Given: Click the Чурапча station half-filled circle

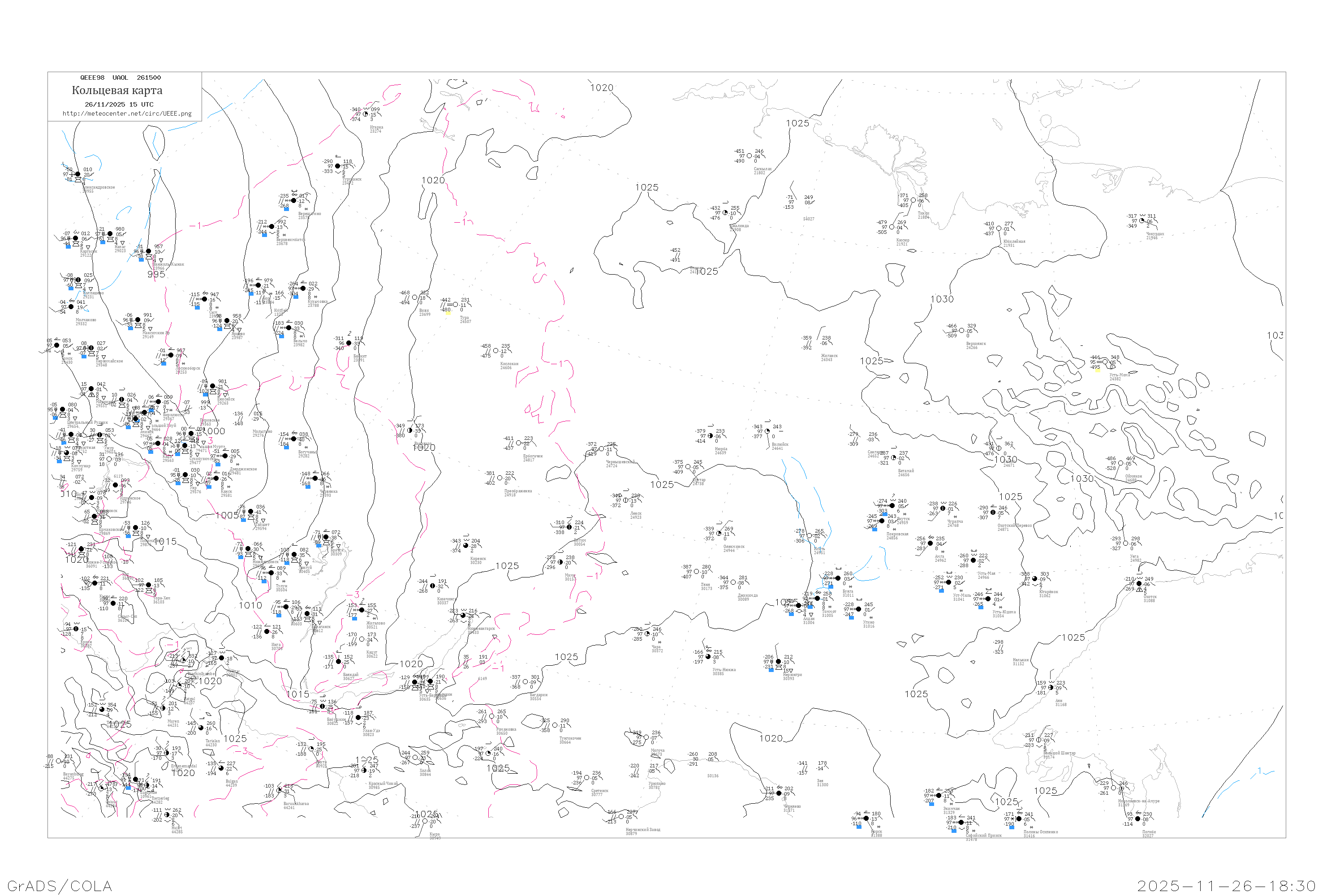Looking at the screenshot, I should (943, 508).
